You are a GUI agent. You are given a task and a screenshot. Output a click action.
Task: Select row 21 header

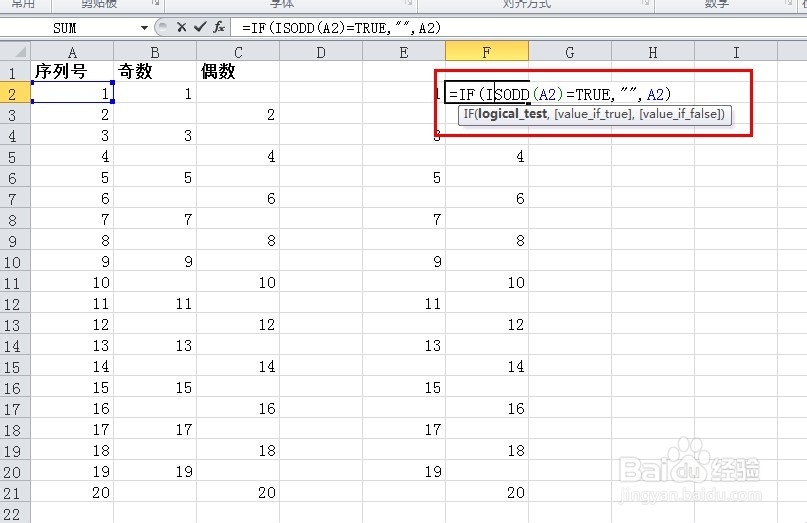(15, 493)
